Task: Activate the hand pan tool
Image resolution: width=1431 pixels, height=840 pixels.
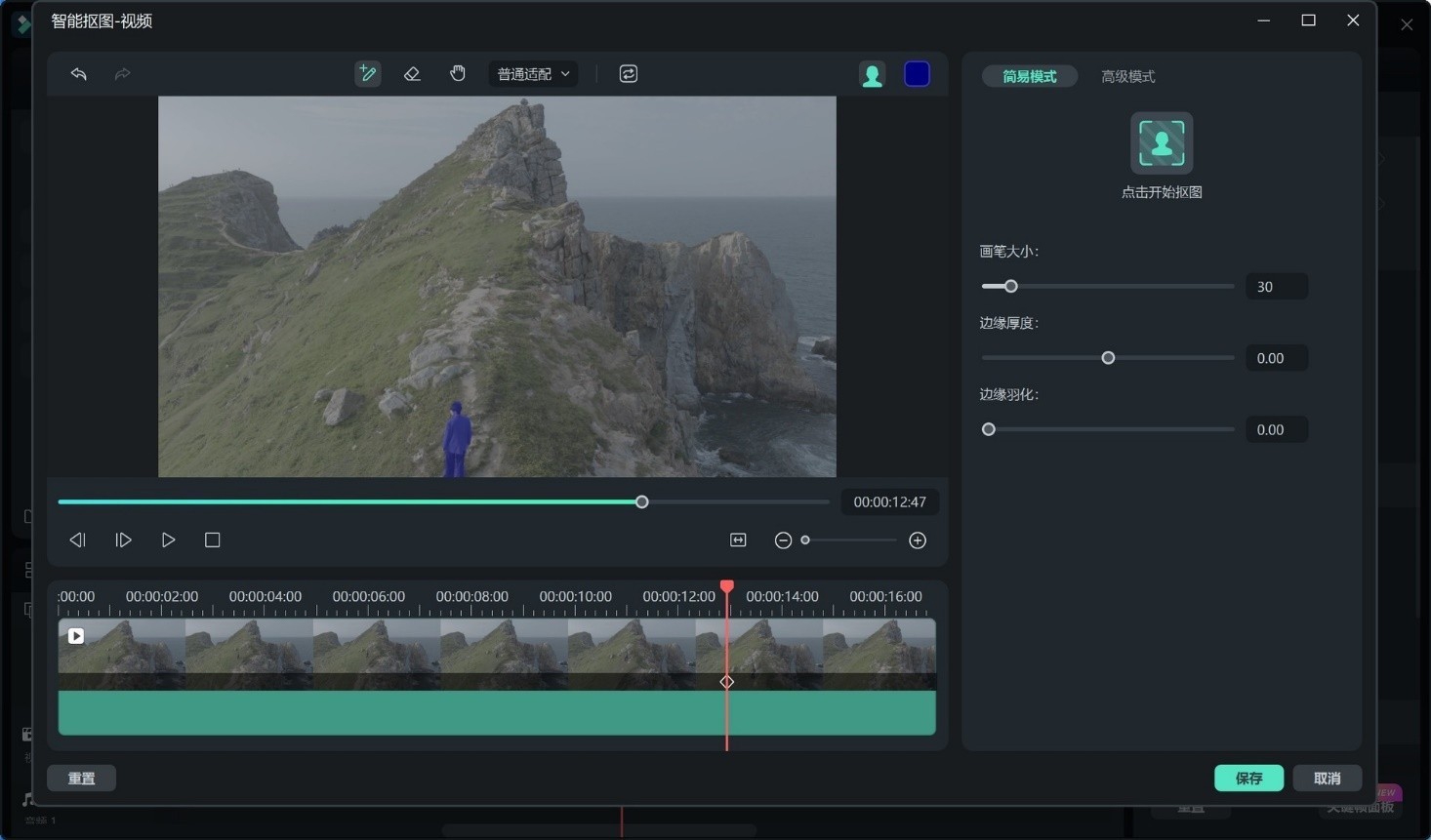Action: pyautogui.click(x=457, y=74)
